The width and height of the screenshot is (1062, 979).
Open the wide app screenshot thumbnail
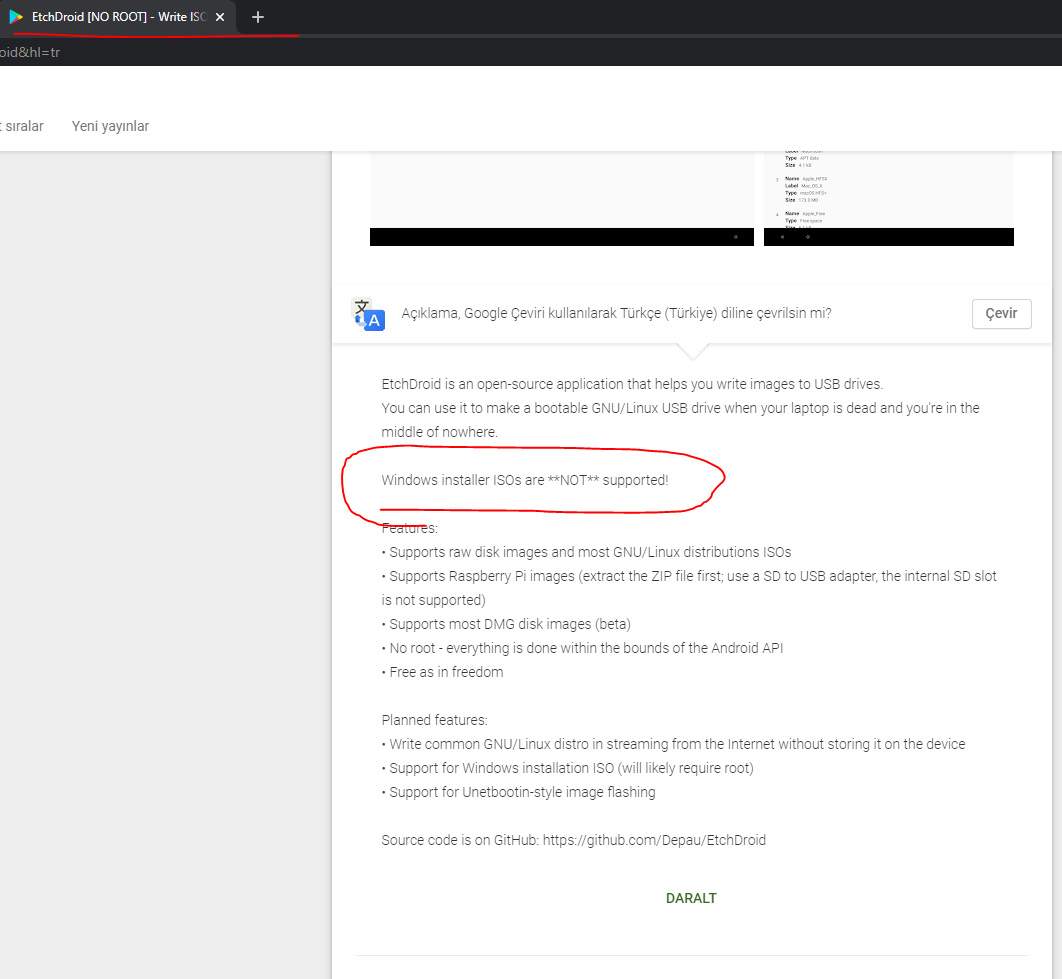click(x=561, y=199)
